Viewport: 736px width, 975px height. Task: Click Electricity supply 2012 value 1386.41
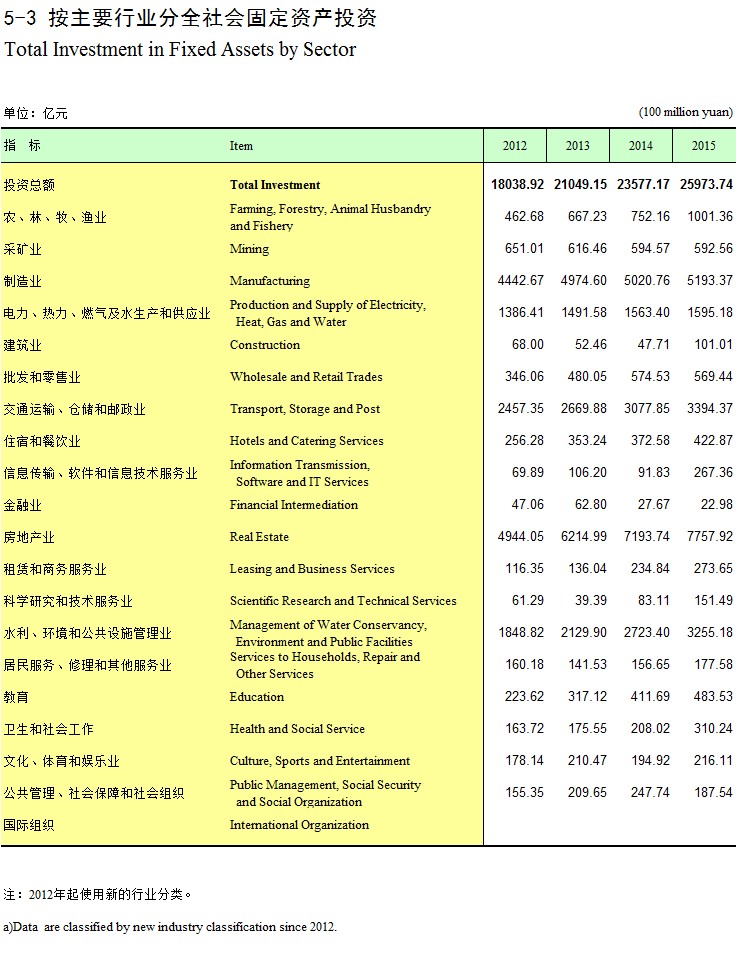click(x=521, y=313)
